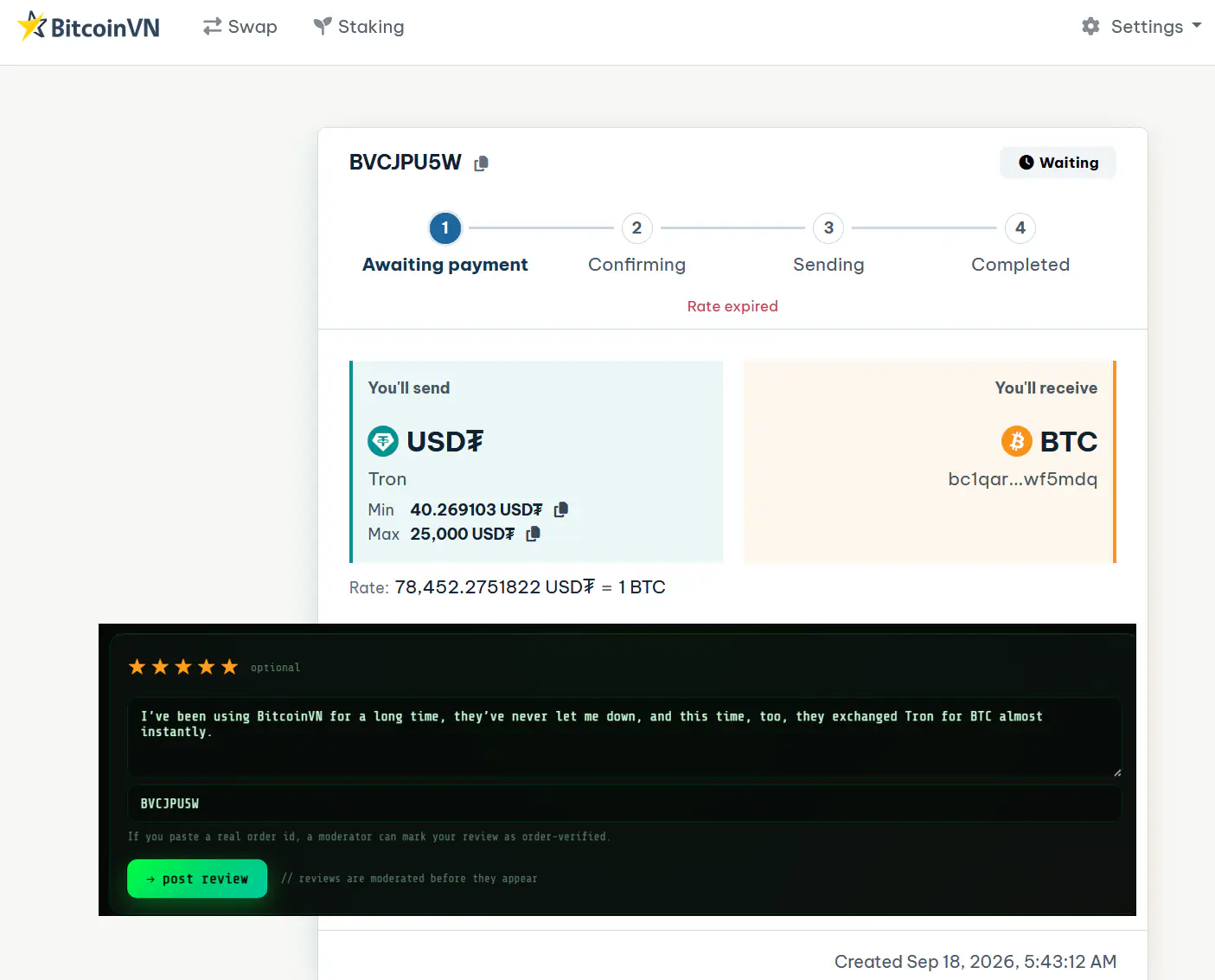Screen dimensions: 1215x980
Task: Click the clock icon in the Waiting badge
Action: pyautogui.click(x=1026, y=163)
